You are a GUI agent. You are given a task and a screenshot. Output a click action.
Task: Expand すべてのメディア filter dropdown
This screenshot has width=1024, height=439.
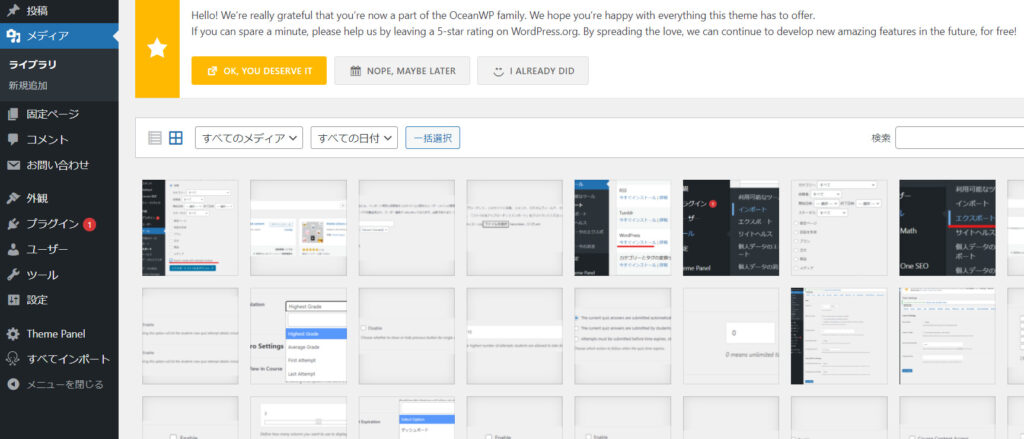(249, 138)
